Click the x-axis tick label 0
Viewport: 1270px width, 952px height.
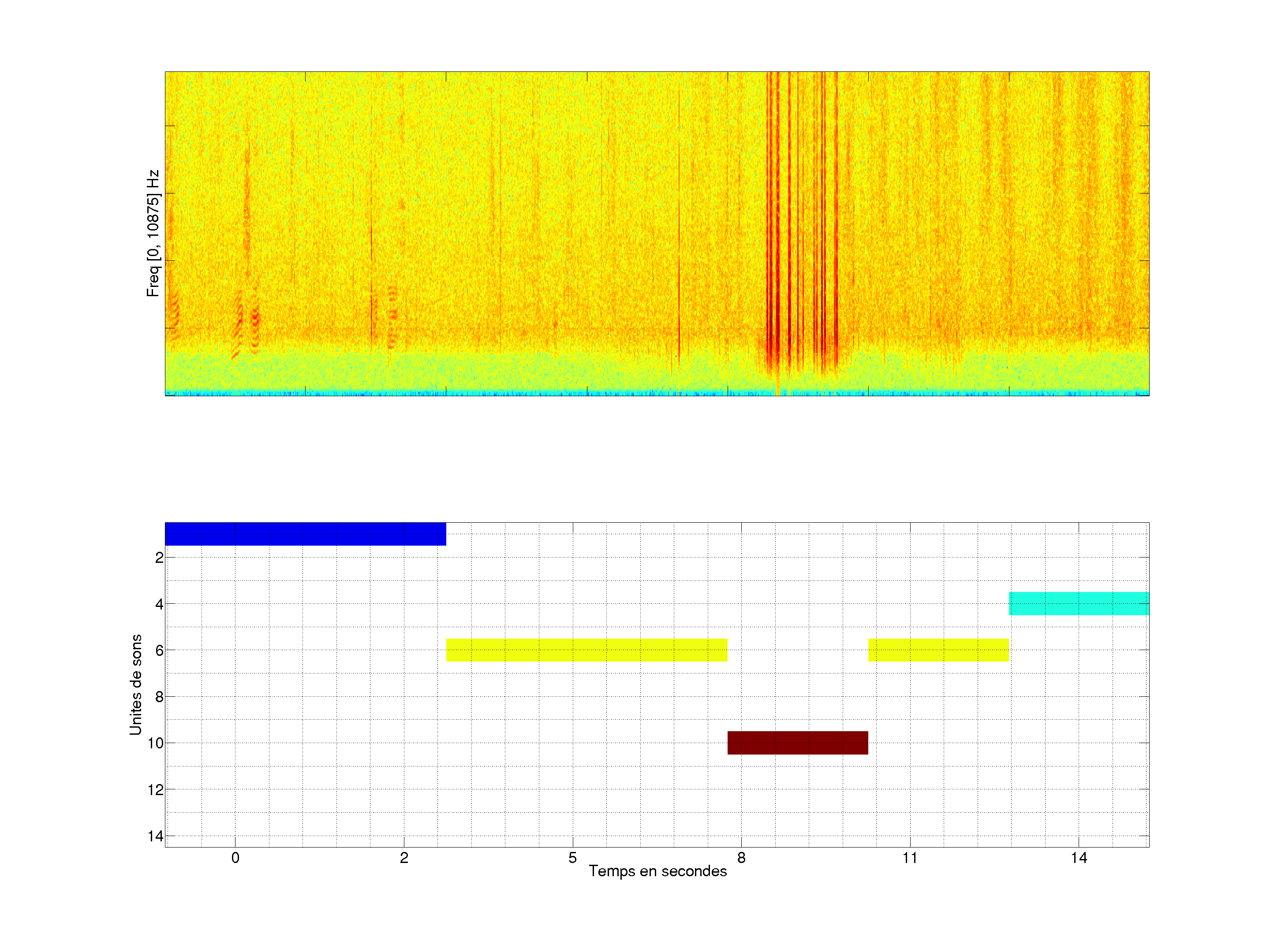(x=235, y=858)
